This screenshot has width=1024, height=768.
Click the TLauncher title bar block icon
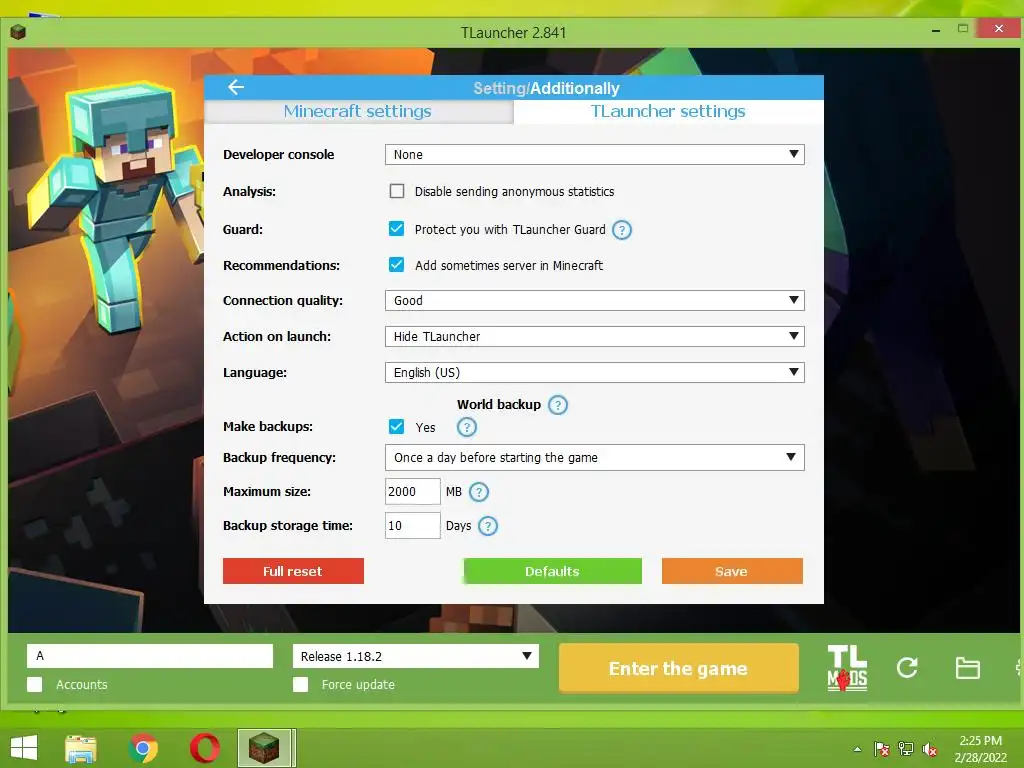(18, 32)
